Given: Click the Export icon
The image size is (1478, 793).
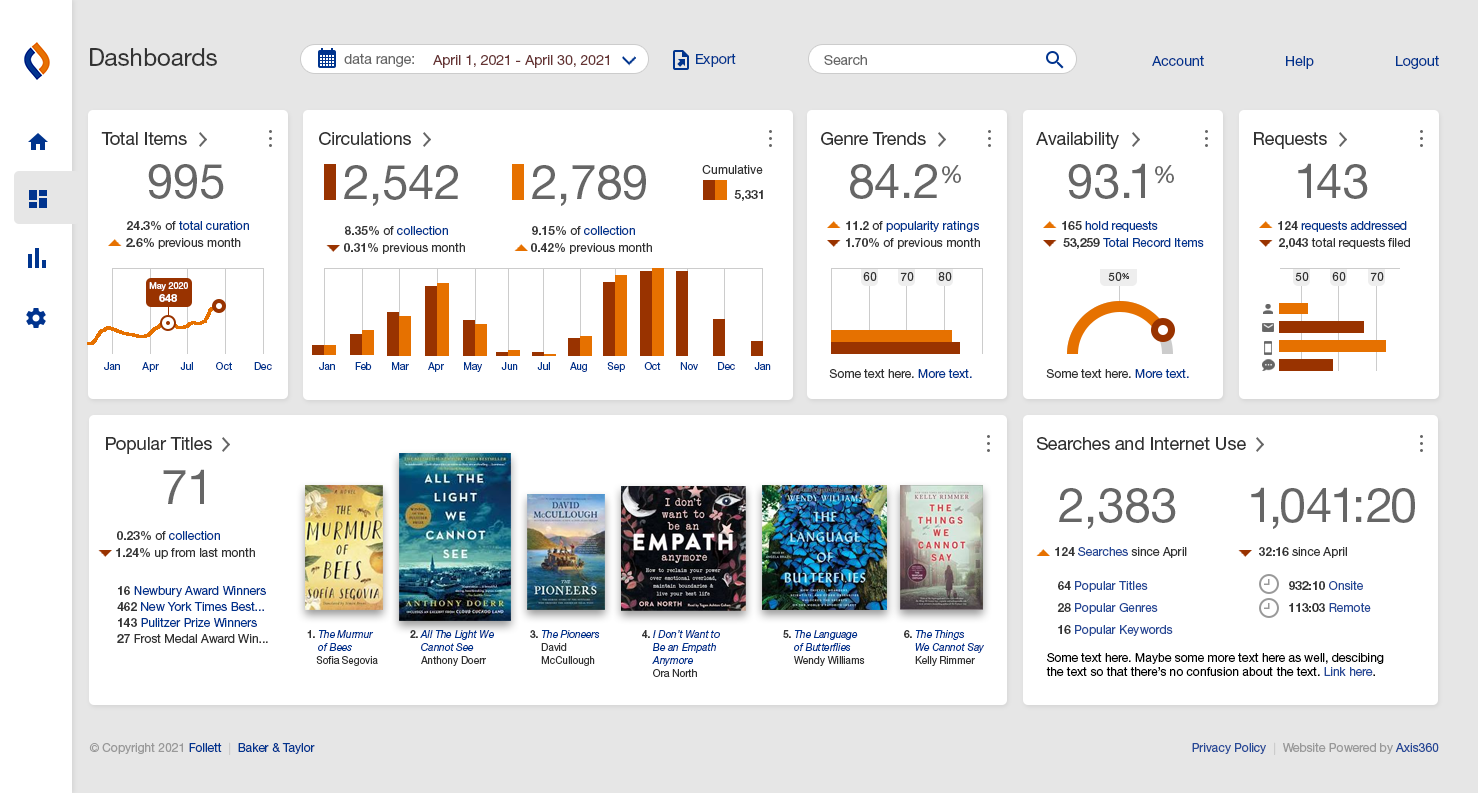Looking at the screenshot, I should [x=681, y=60].
